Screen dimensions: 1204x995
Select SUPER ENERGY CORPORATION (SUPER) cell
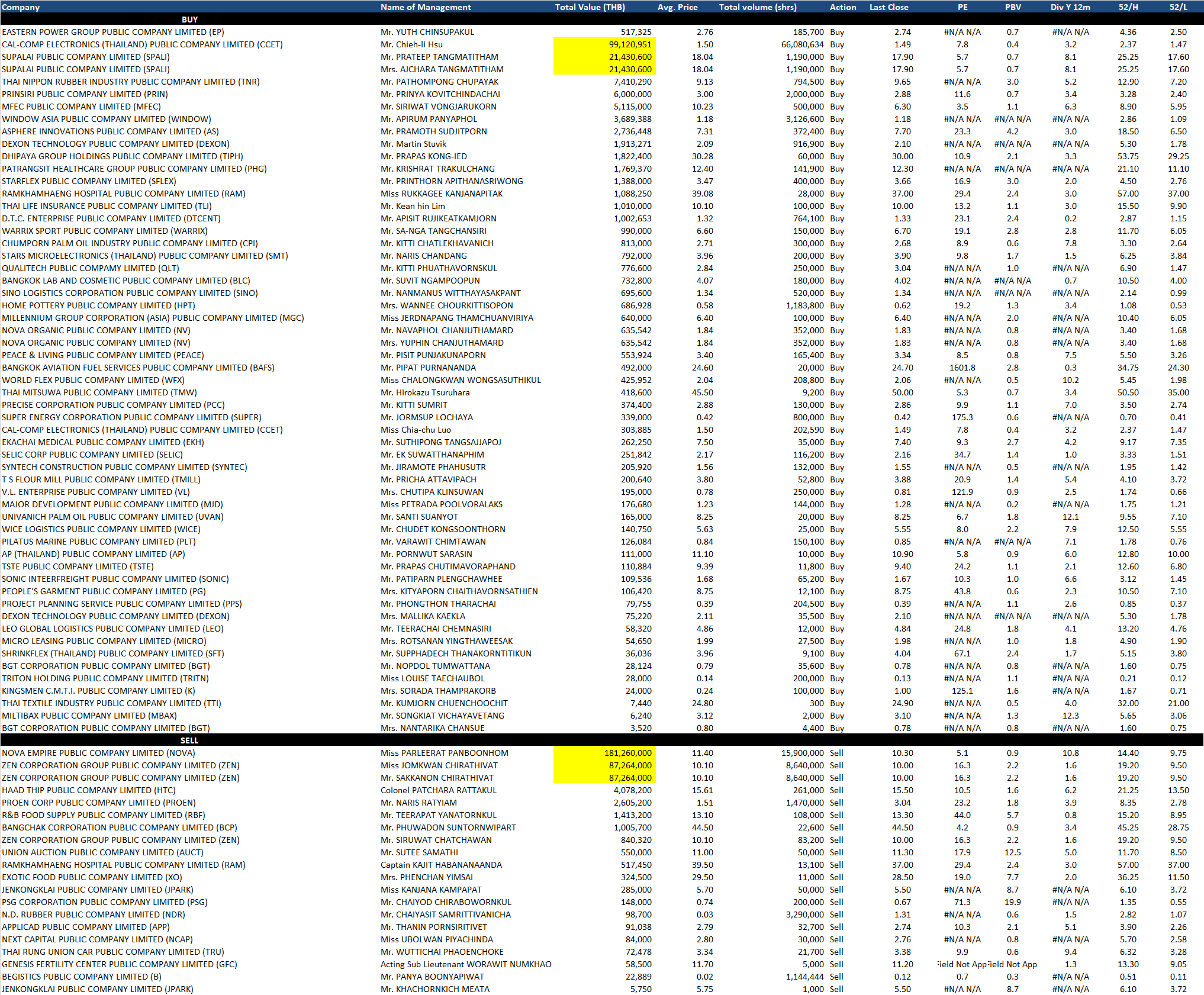[x=131, y=417]
